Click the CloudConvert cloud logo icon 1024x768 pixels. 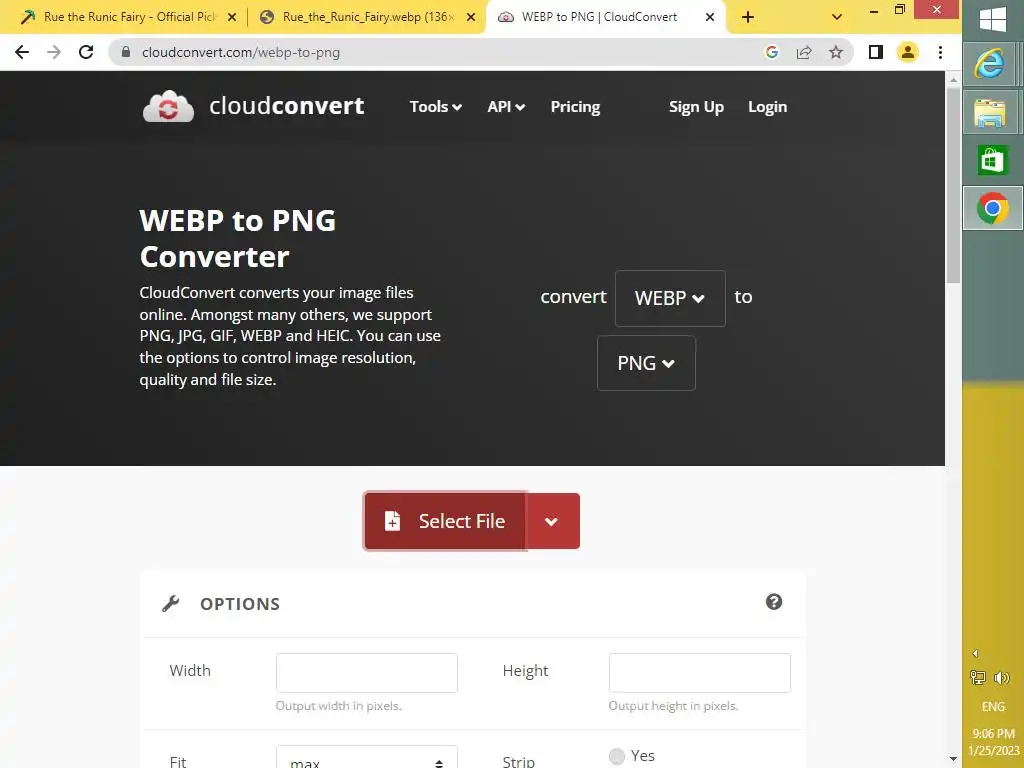point(168,106)
